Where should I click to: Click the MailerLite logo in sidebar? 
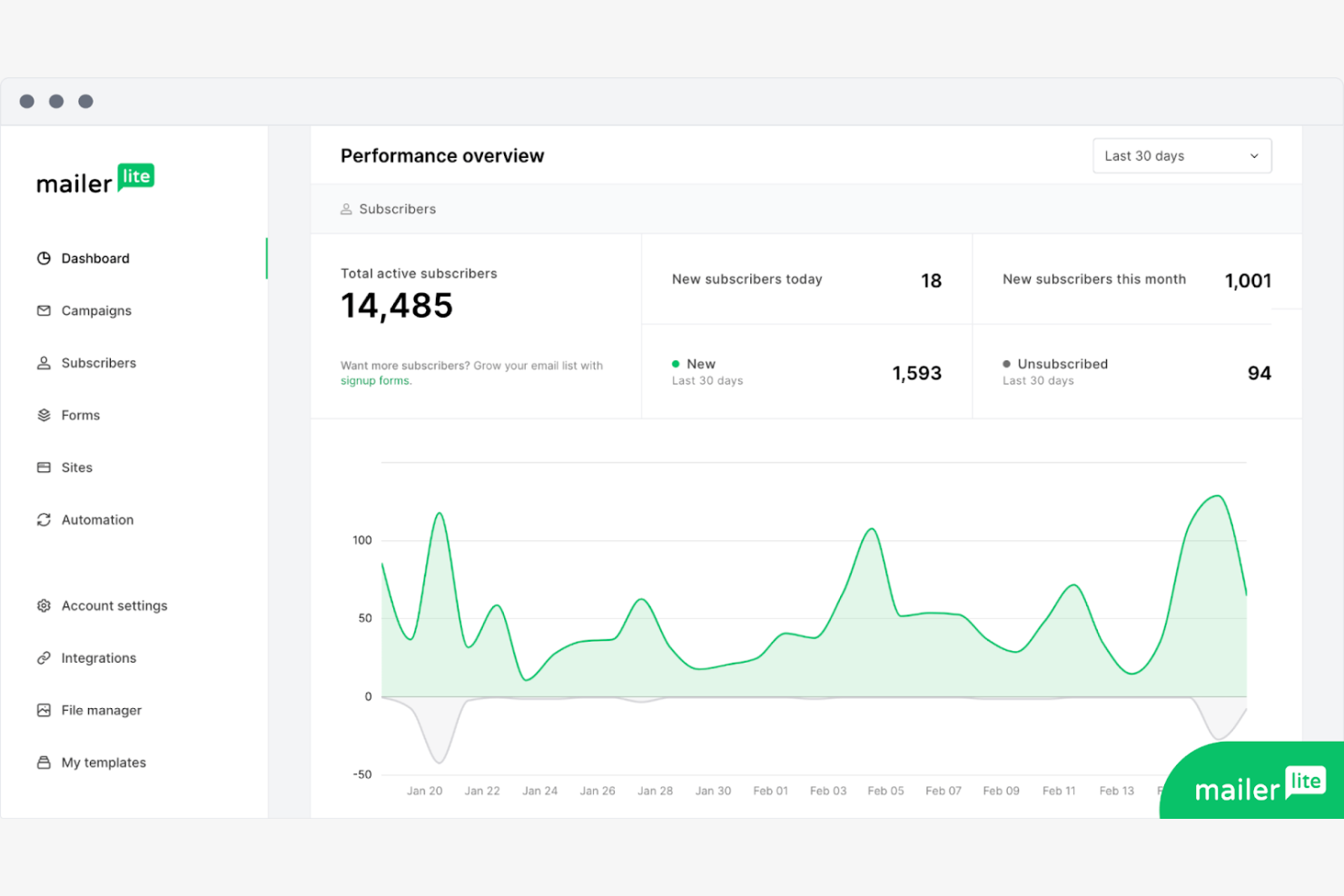pos(95,180)
